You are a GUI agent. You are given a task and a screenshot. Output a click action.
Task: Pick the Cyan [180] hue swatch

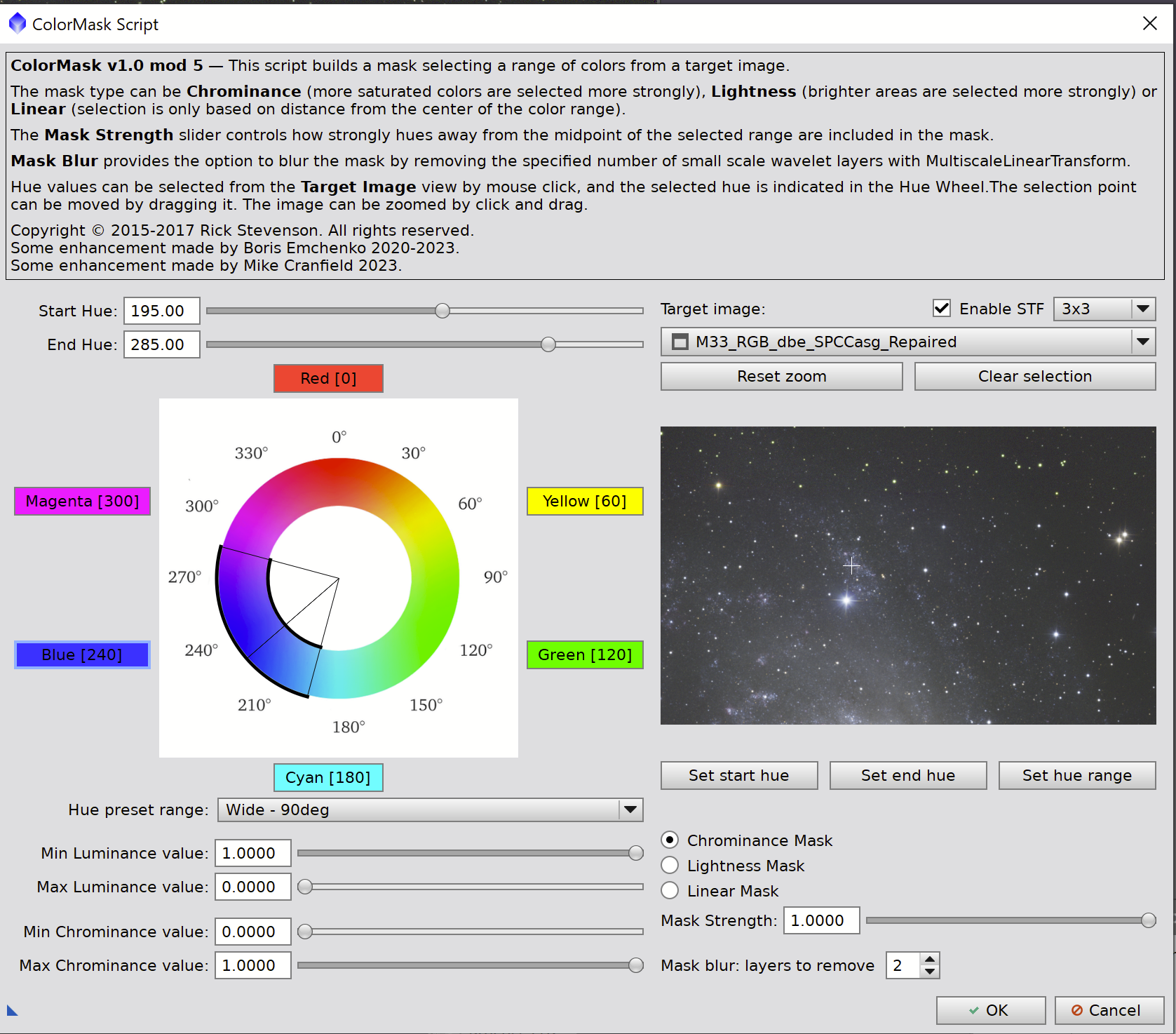click(328, 777)
